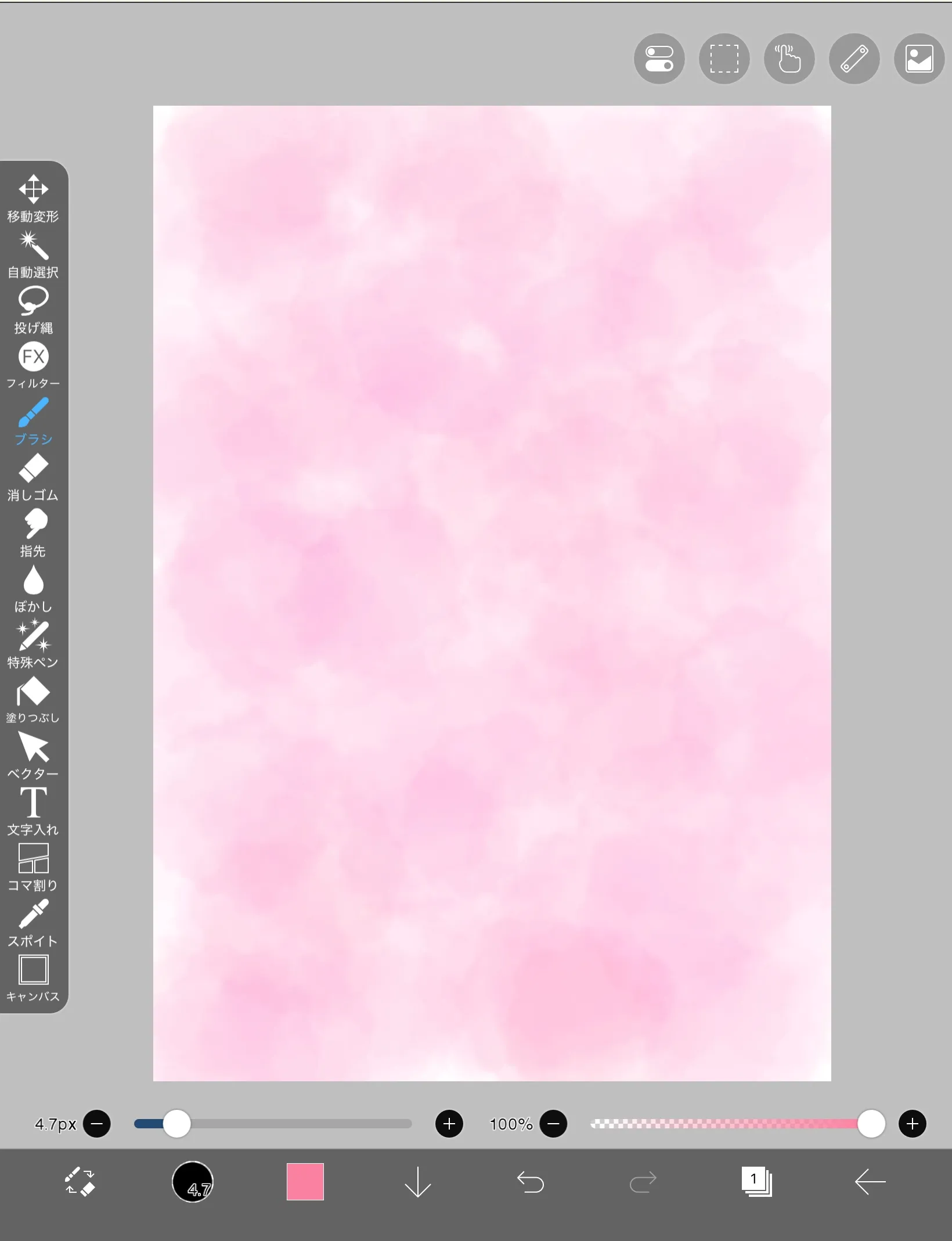Choose the 投げ縄 lasso tool
Image resolution: width=952 pixels, height=1241 pixels.
tap(33, 309)
